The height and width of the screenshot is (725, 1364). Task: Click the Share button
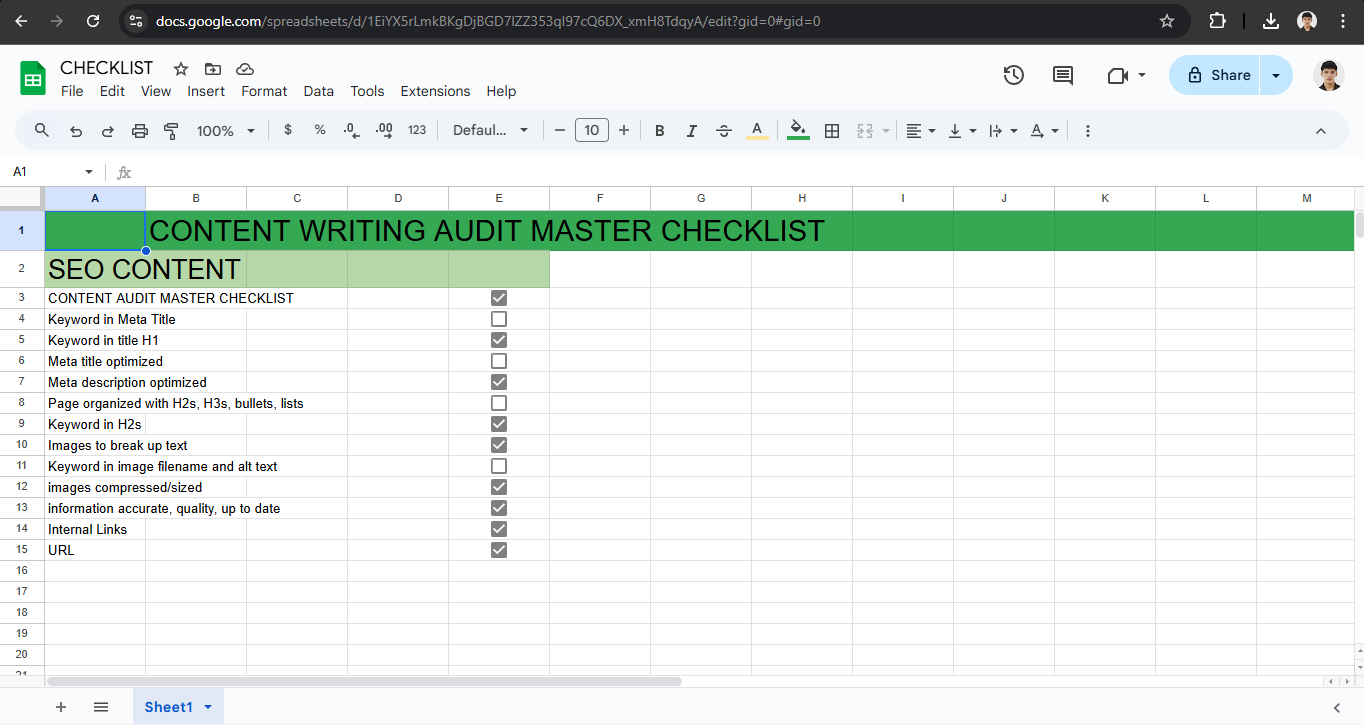pyautogui.click(x=1216, y=75)
